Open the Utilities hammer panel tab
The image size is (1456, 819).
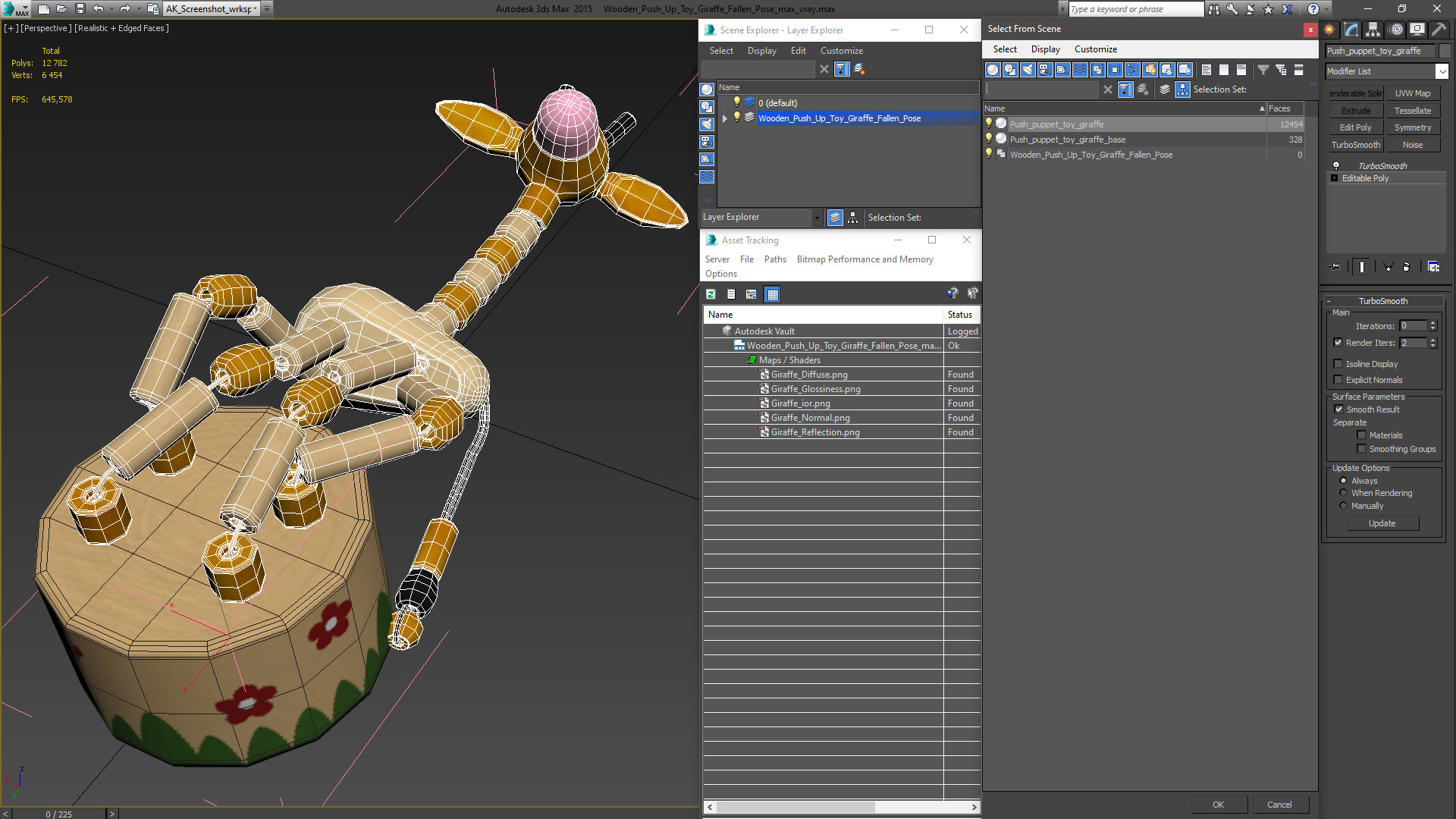click(x=1439, y=30)
